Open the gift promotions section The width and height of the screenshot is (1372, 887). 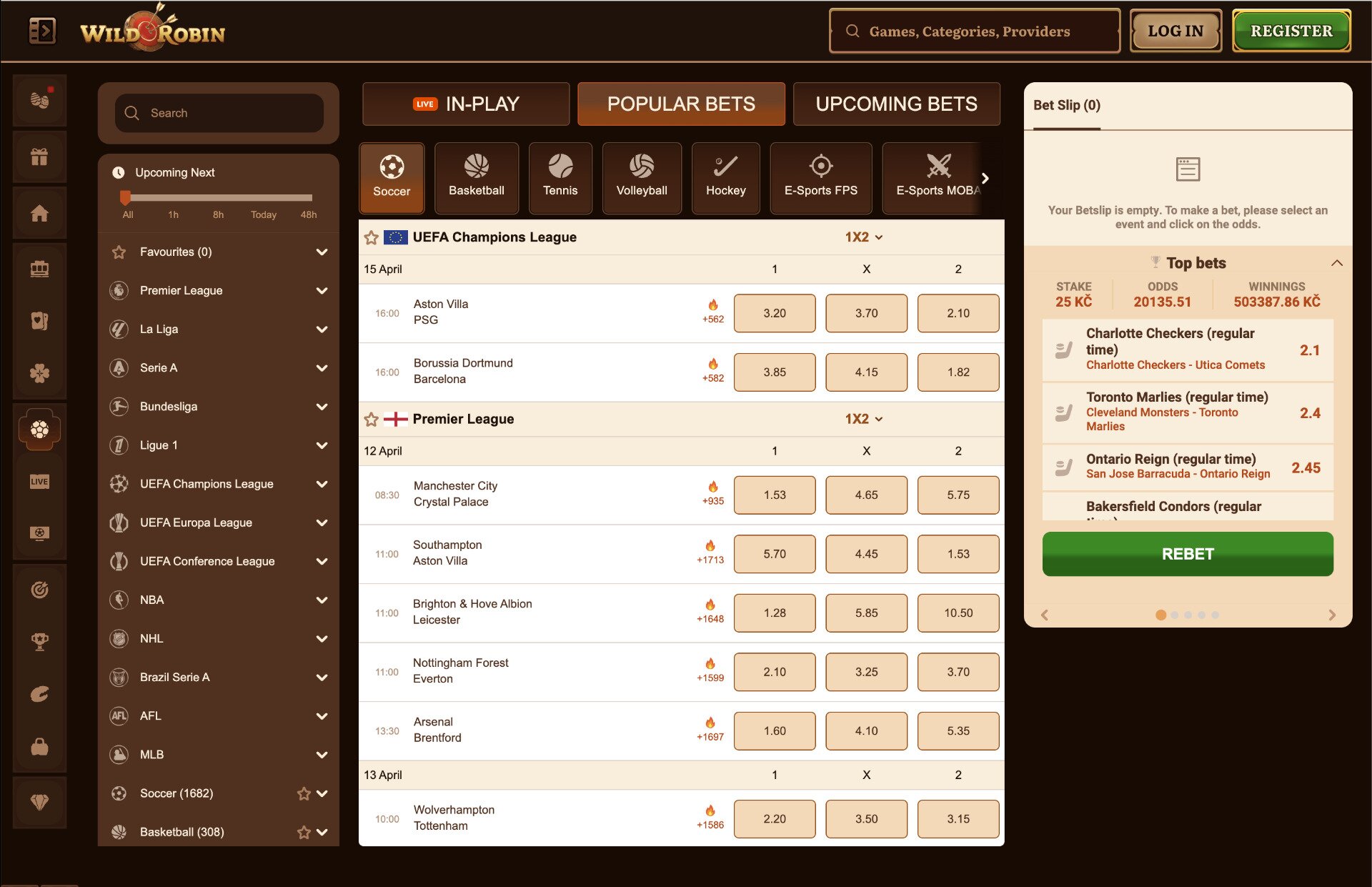click(x=39, y=156)
